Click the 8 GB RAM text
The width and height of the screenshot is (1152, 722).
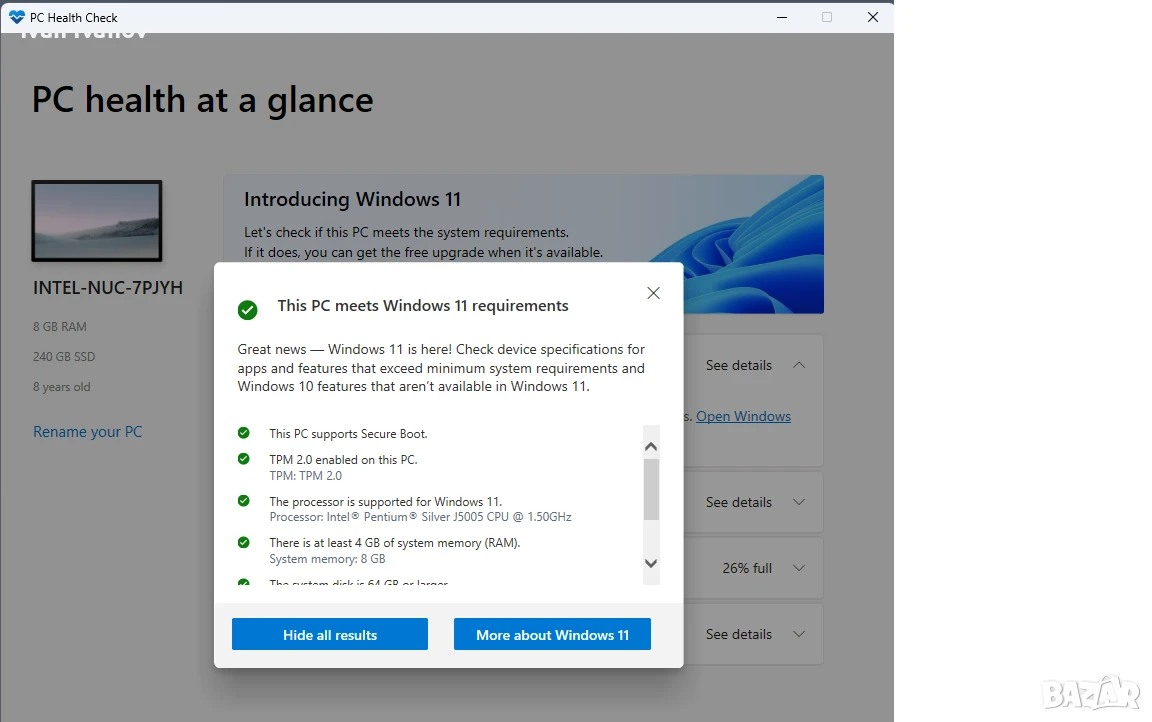pyautogui.click(x=60, y=327)
